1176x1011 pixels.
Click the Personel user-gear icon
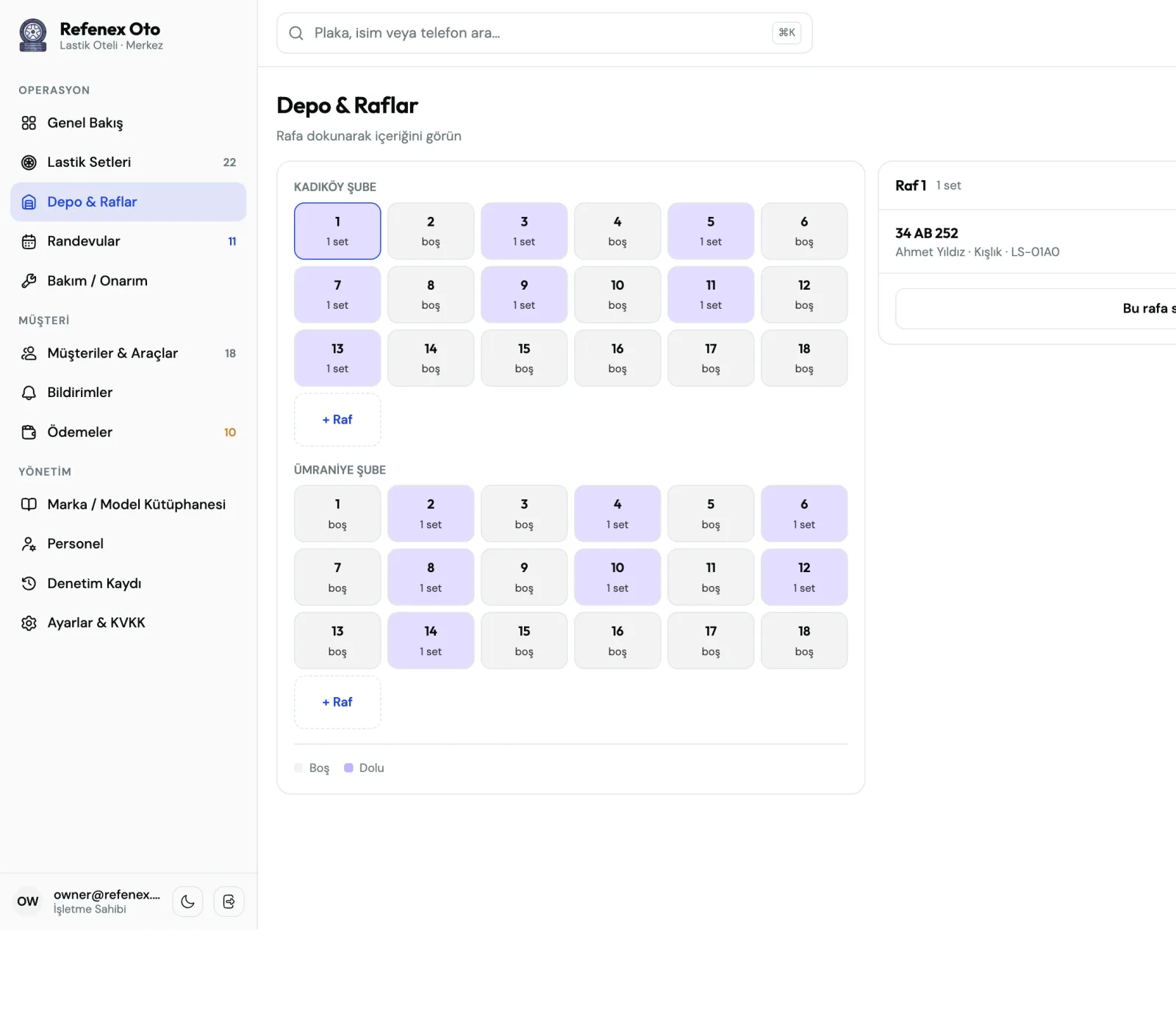[x=29, y=544]
